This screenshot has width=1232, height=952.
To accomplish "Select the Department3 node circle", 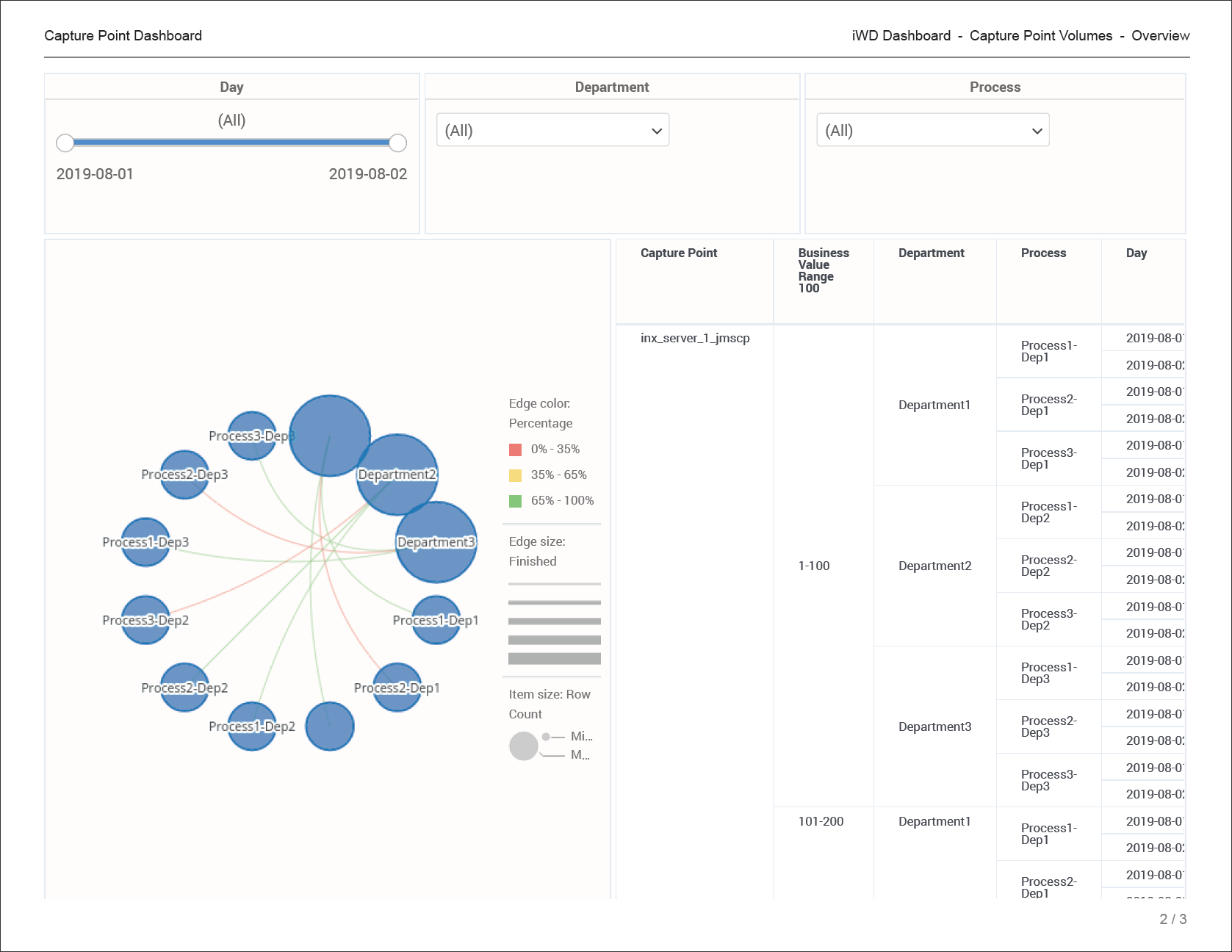I will [436, 542].
